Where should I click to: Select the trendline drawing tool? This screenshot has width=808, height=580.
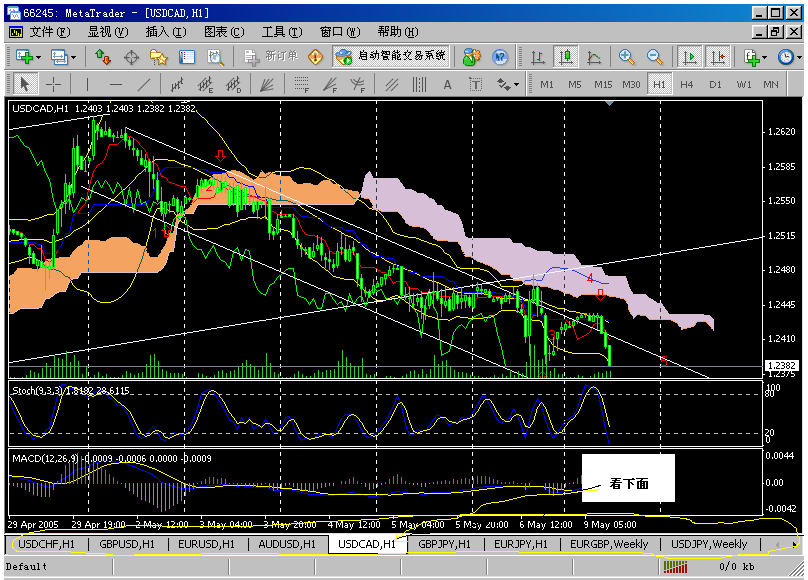[144, 83]
